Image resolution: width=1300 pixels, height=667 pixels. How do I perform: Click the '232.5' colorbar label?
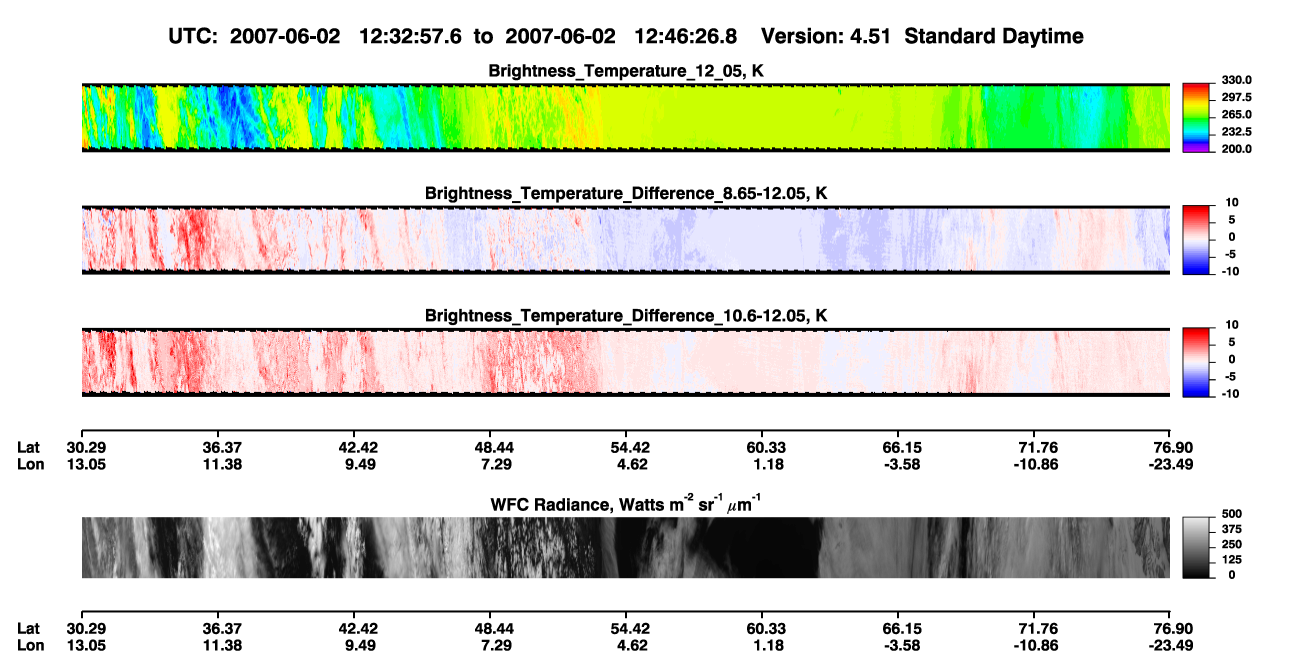(1236, 132)
